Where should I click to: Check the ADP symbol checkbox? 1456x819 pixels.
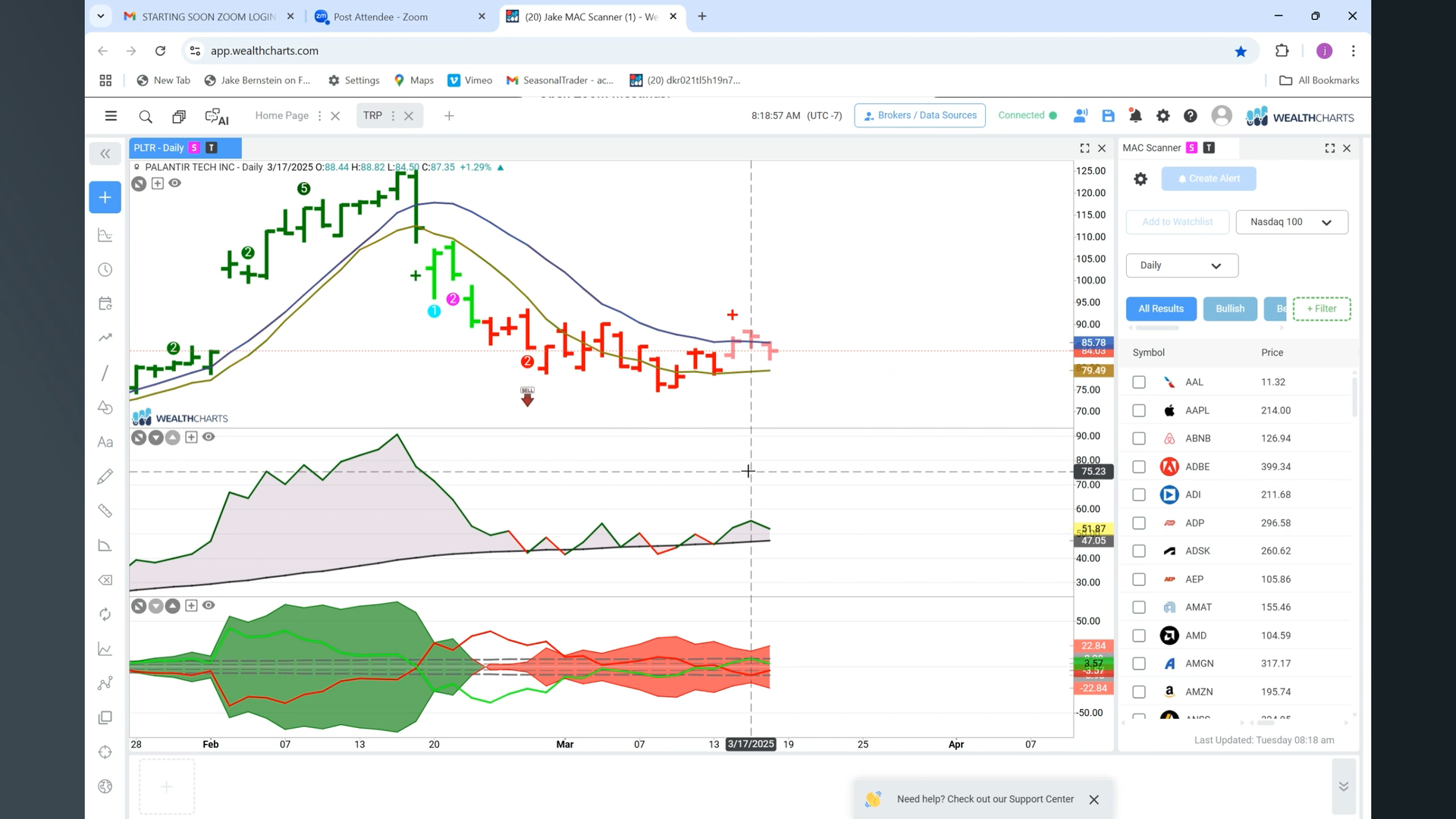pyautogui.click(x=1139, y=523)
